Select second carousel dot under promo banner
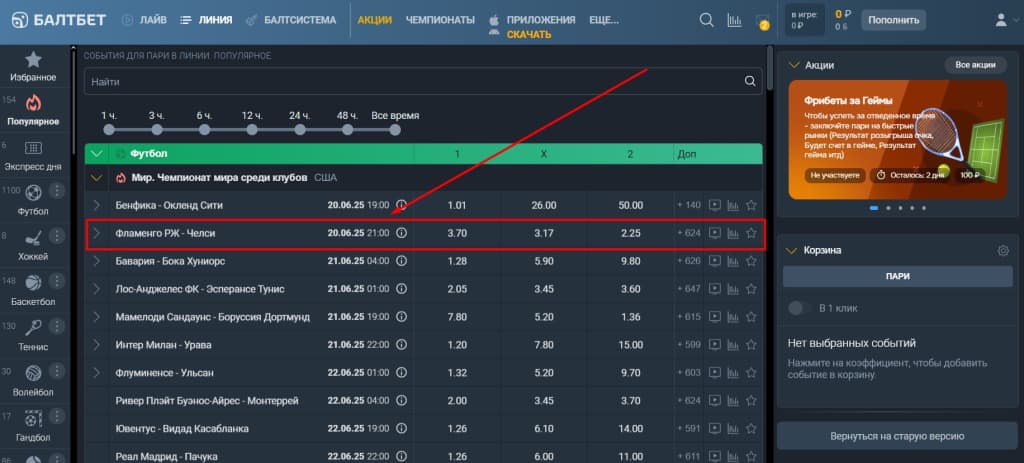This screenshot has width=1024, height=463. pos(888,208)
